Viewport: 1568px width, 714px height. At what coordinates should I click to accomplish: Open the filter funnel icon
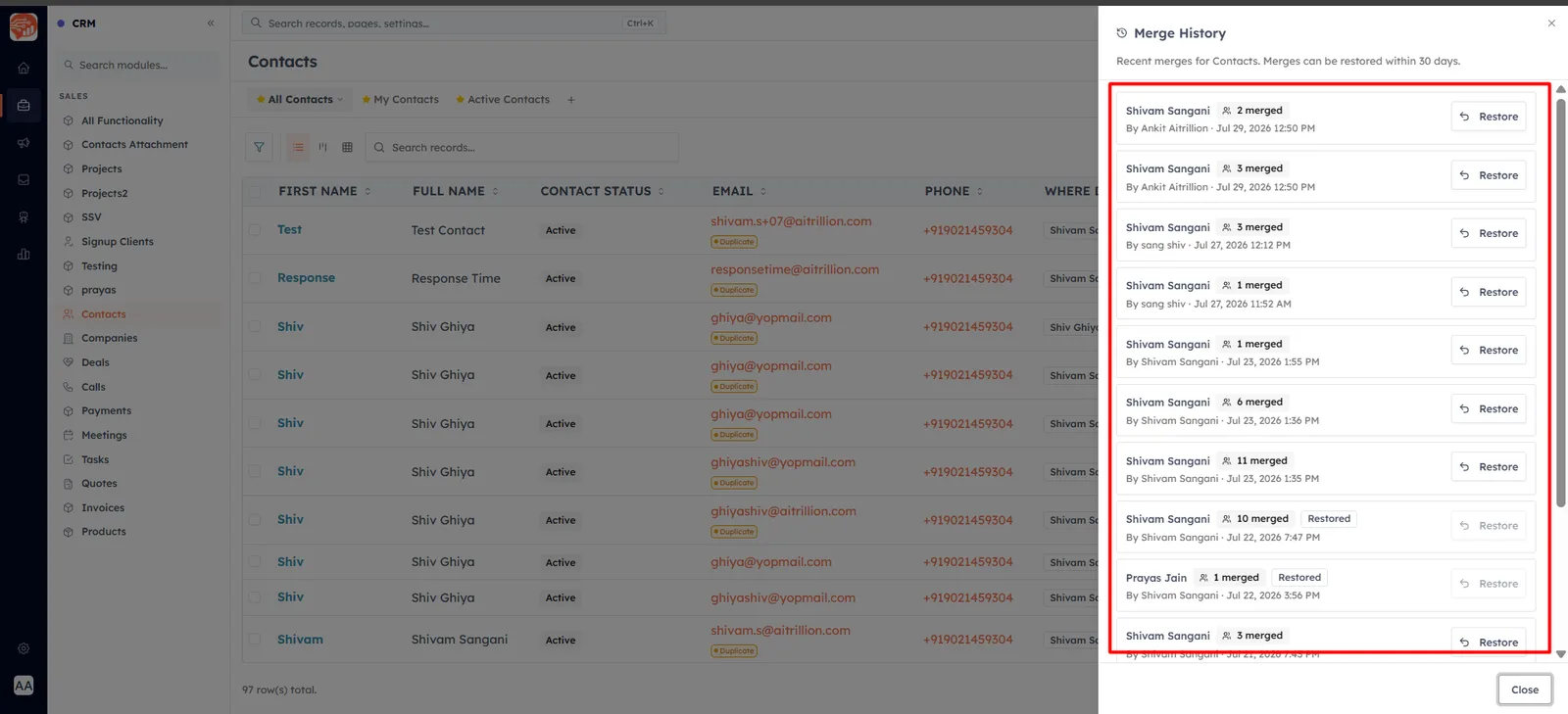coord(259,147)
